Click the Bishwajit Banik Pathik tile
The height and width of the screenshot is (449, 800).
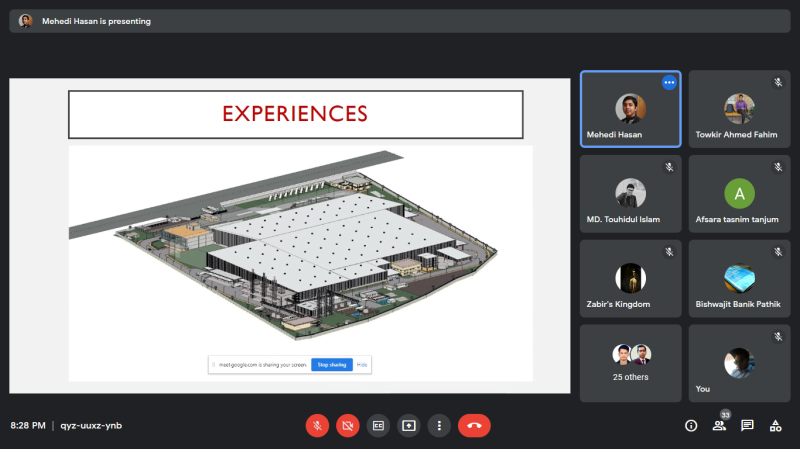click(x=739, y=278)
